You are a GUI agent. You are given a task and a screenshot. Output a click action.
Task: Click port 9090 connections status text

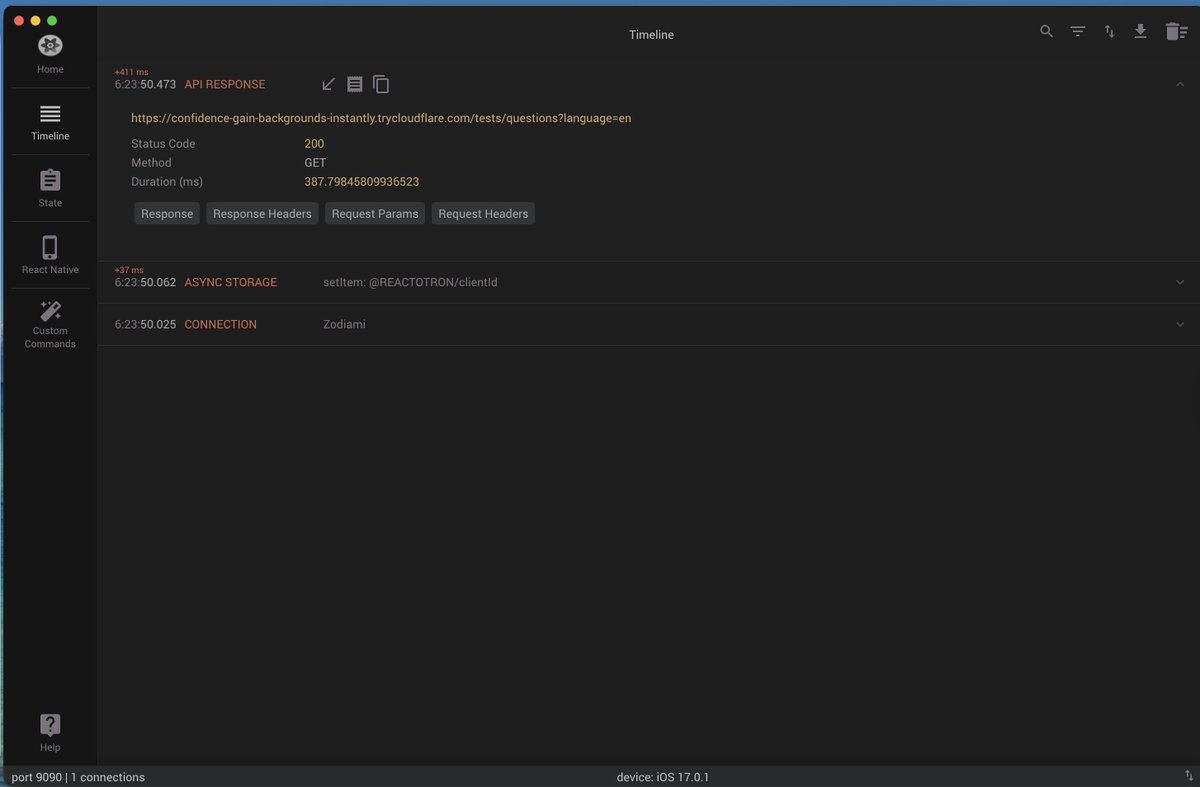pyautogui.click(x=78, y=777)
